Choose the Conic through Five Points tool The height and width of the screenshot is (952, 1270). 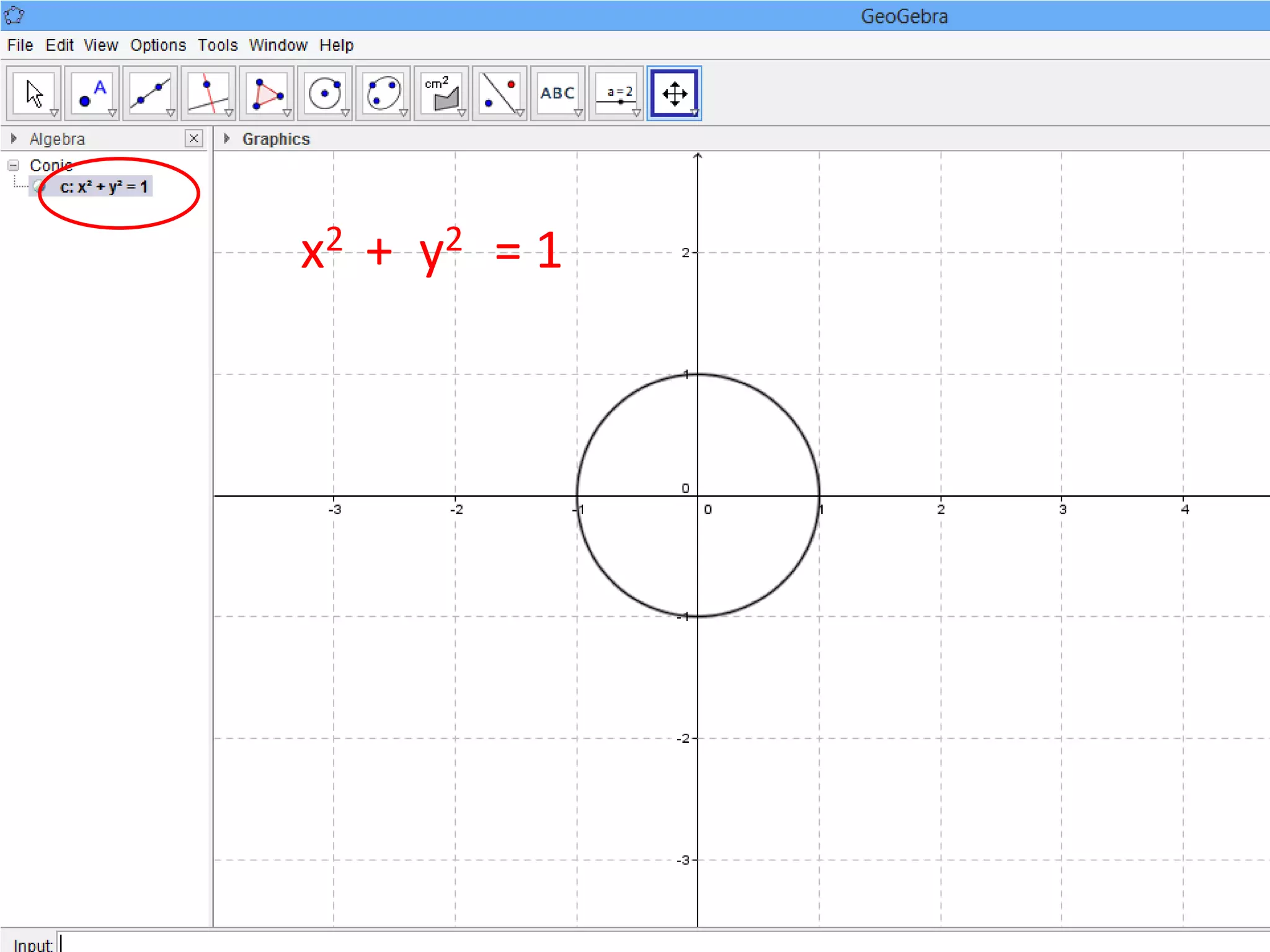coord(383,93)
